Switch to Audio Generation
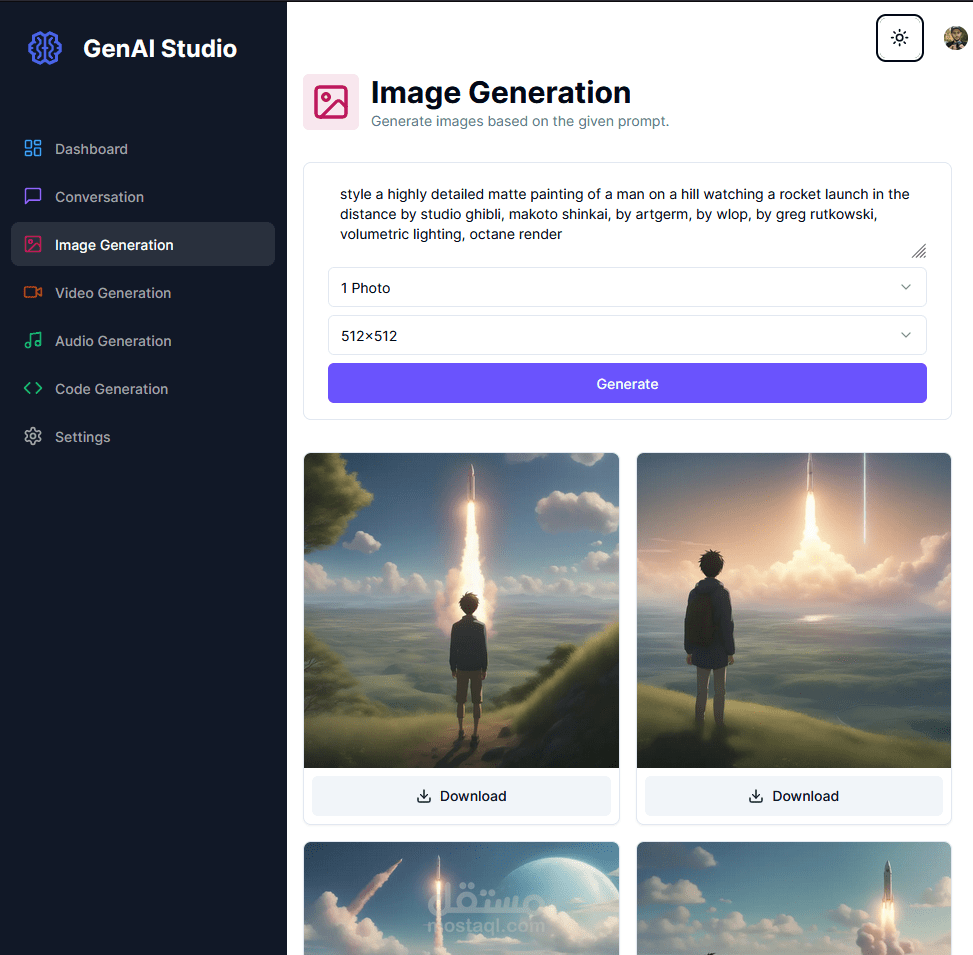Viewport: 973px width, 955px height. coord(143,341)
